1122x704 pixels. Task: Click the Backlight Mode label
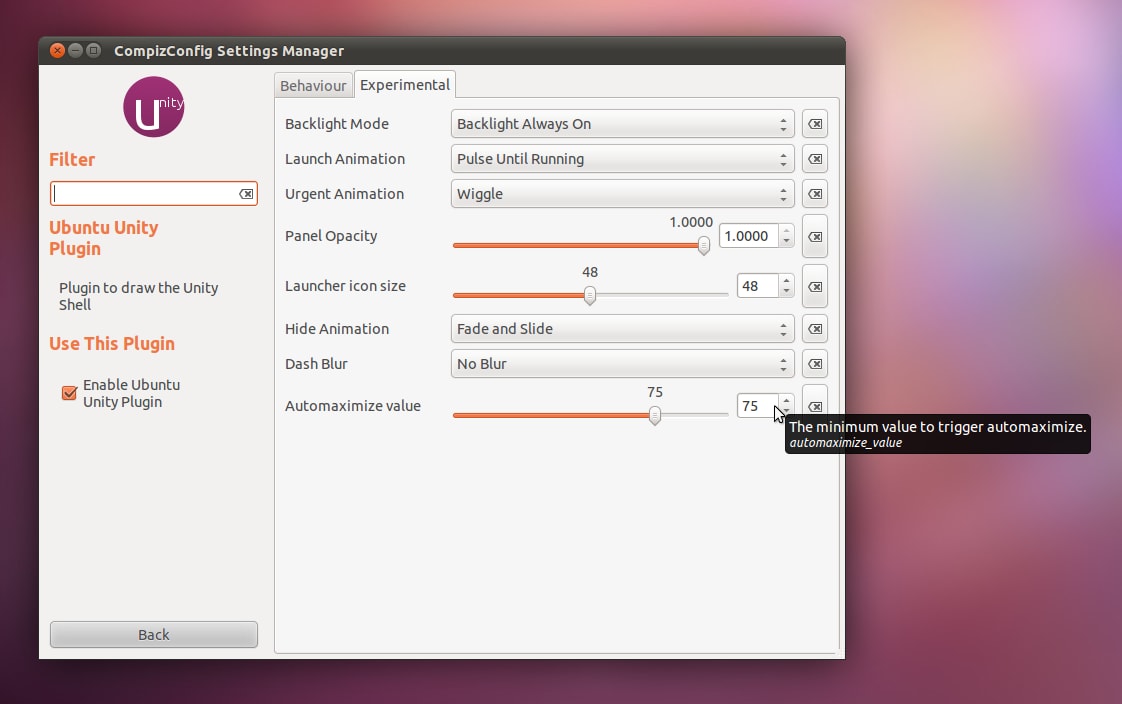[337, 124]
